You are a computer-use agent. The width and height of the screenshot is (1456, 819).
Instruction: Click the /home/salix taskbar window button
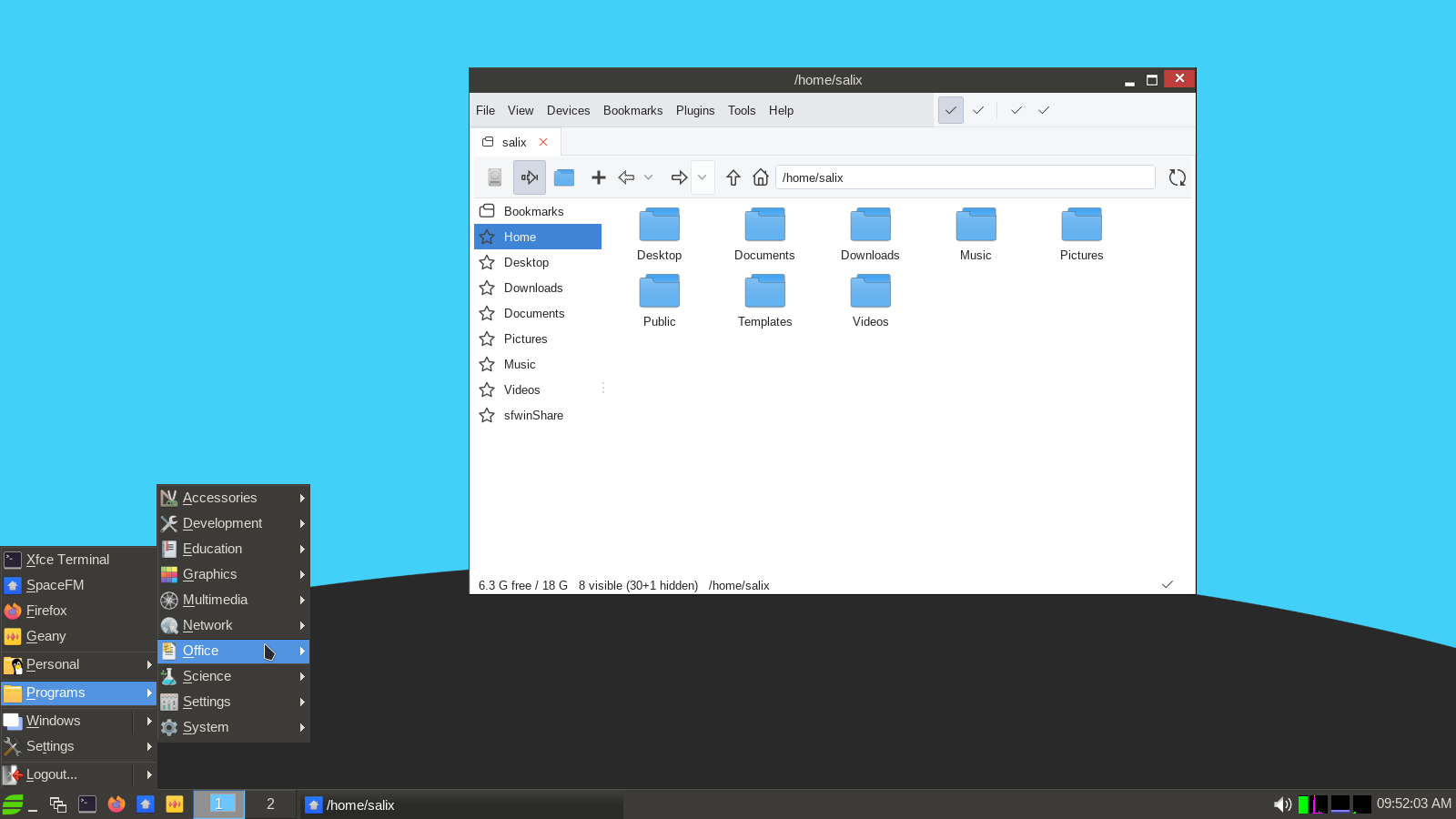pos(461,804)
